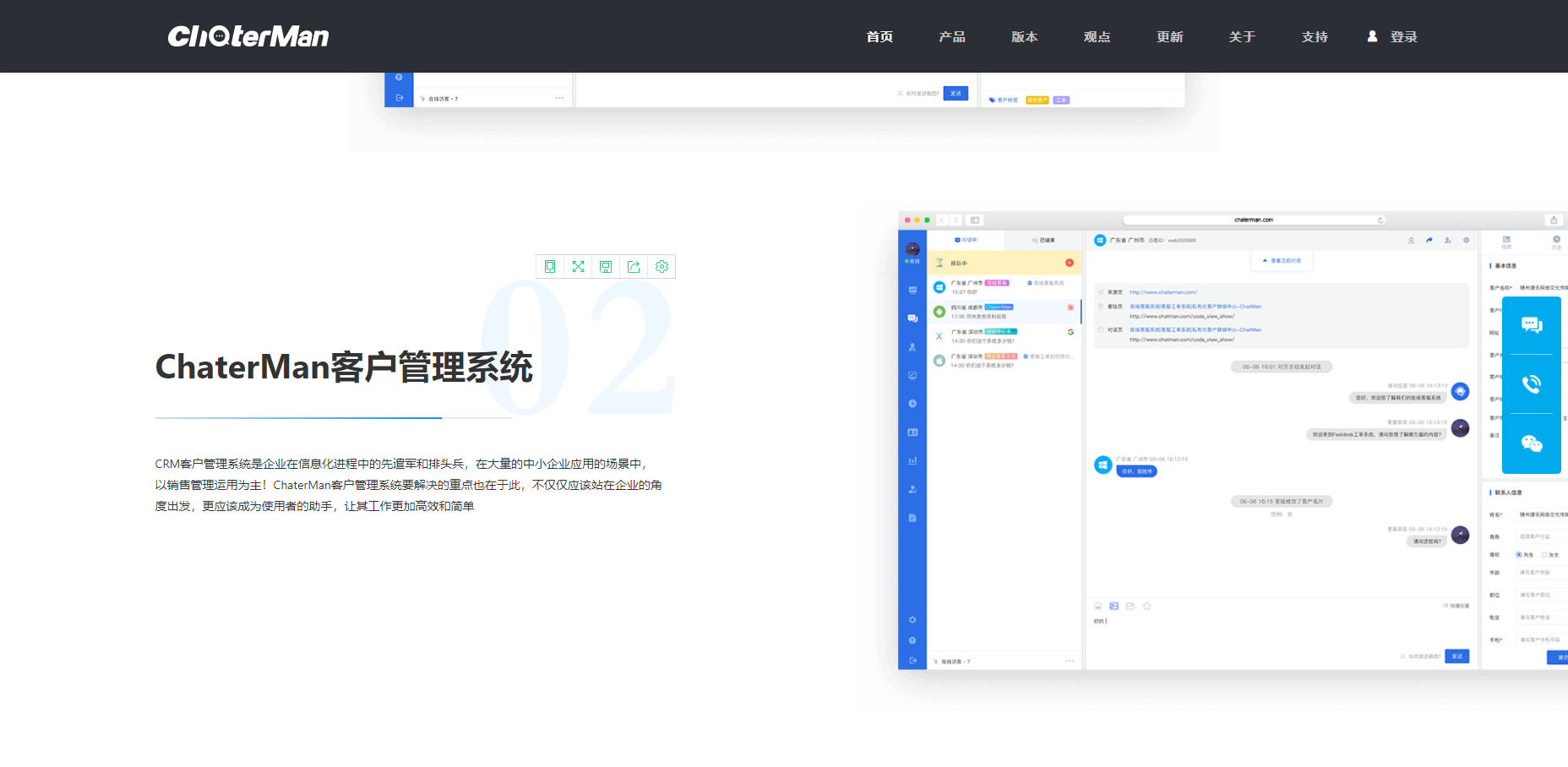
Task: Click the ChaterMan客户管理系统 heading
Action: click(x=344, y=367)
